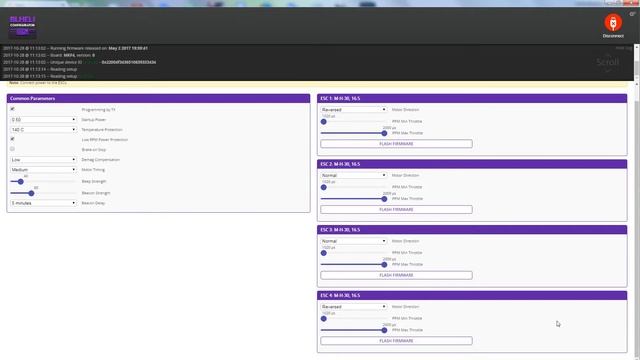Click the ESC 1 panel header
640x360 pixels.
472,98
